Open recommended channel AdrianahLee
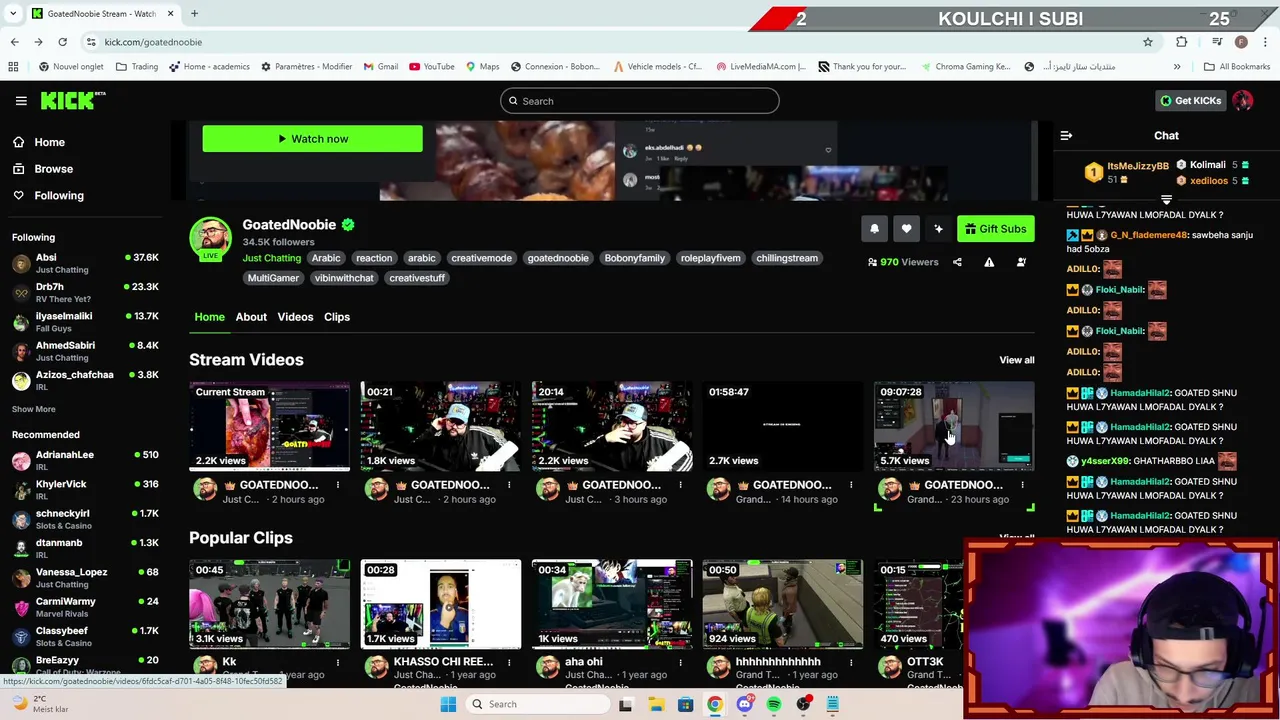This screenshot has width=1280, height=720. (x=85, y=460)
